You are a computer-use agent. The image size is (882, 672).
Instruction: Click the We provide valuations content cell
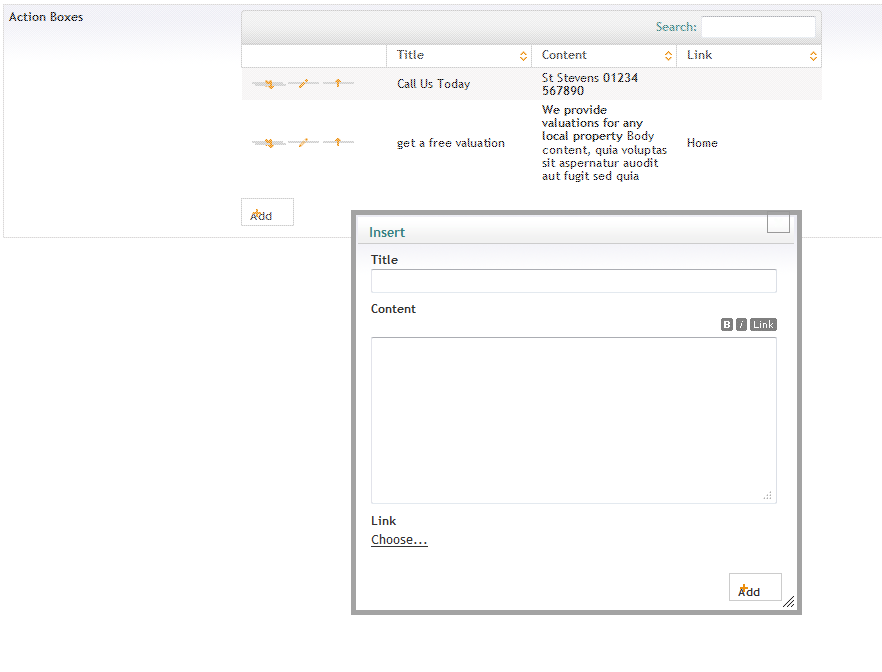click(x=605, y=143)
